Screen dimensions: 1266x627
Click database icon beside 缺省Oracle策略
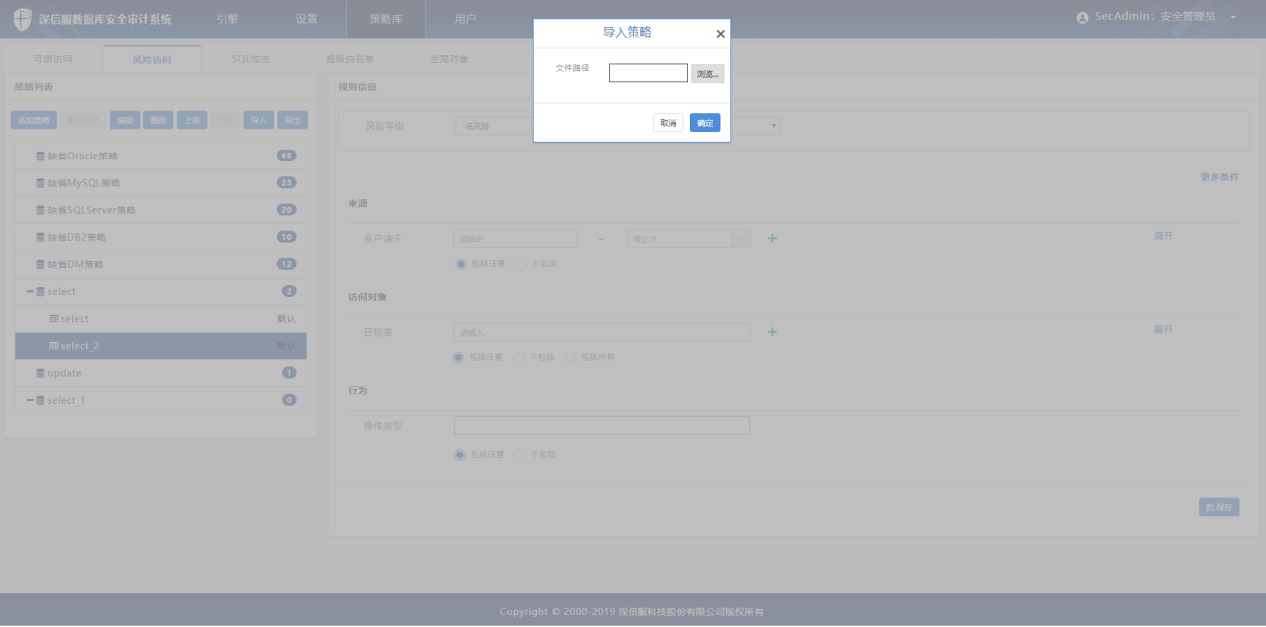click(41, 156)
